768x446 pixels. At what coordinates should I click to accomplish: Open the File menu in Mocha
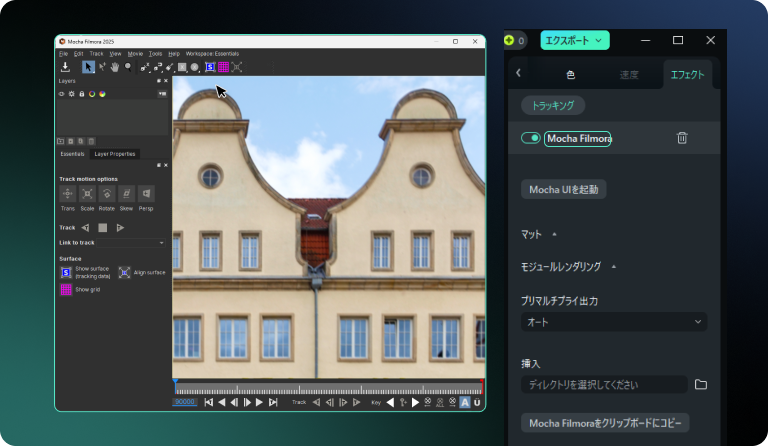point(64,54)
